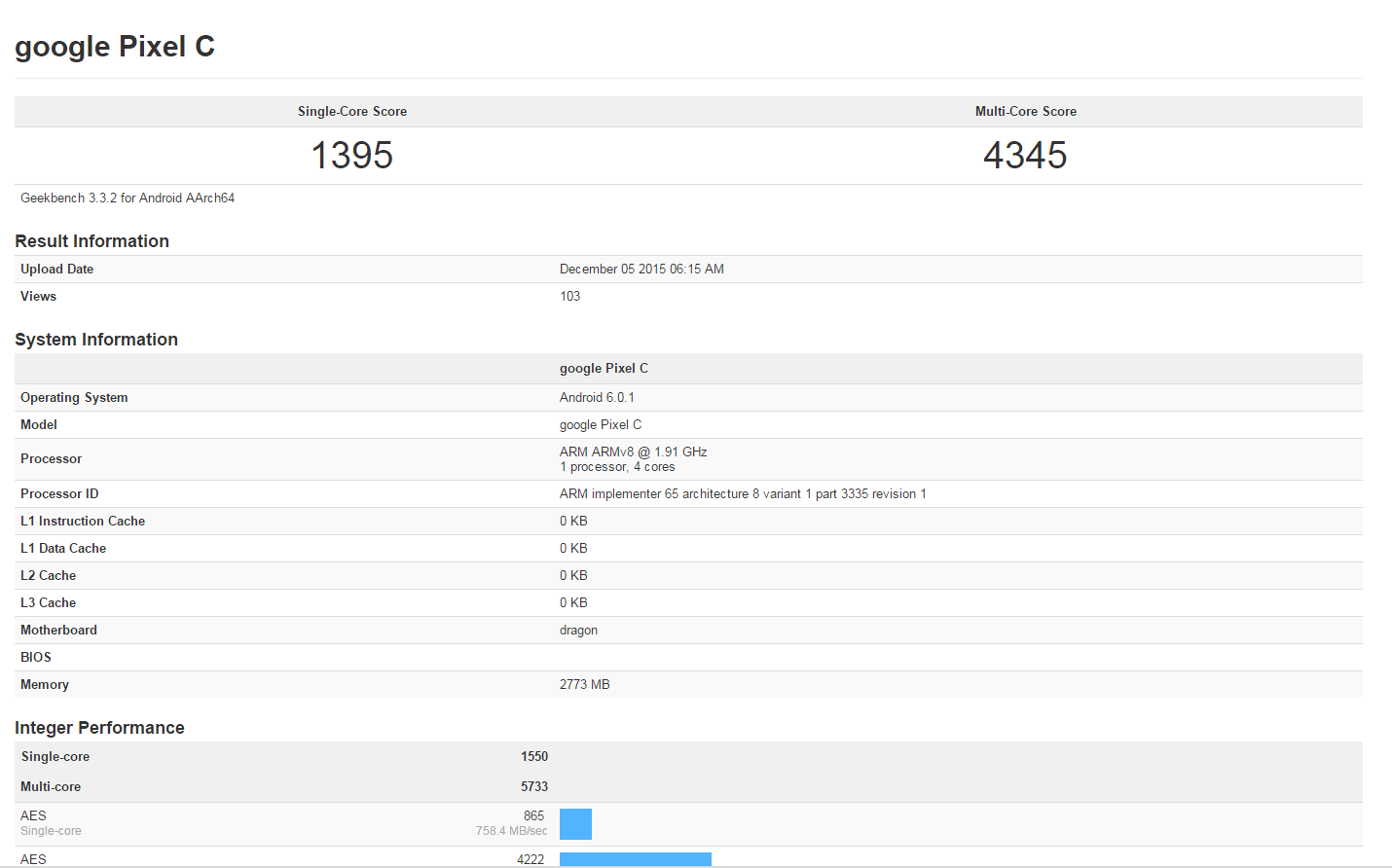Select the Single-Core Score header
1392x868 pixels.
[352, 112]
